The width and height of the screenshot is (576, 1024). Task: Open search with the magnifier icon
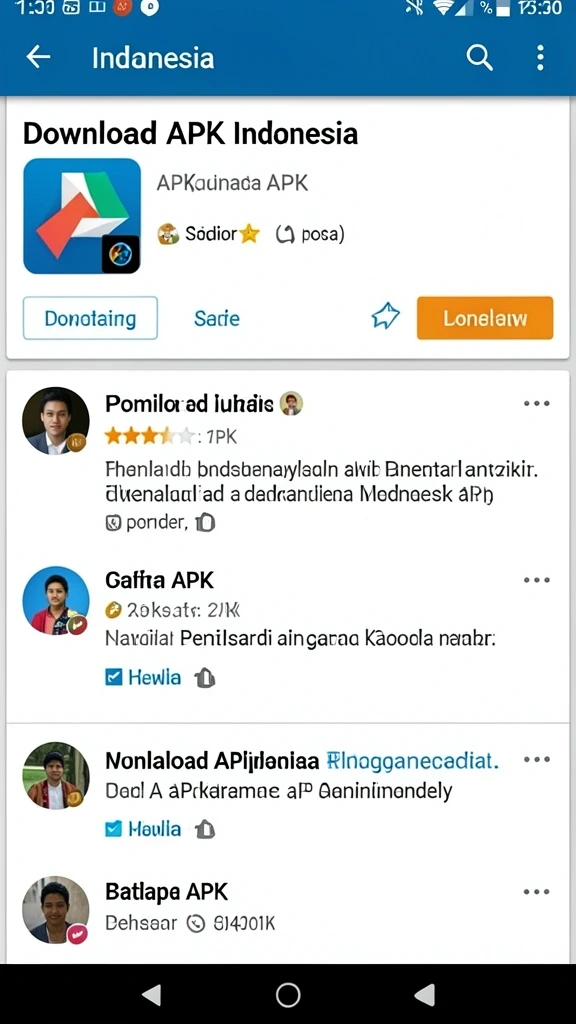pos(479,57)
